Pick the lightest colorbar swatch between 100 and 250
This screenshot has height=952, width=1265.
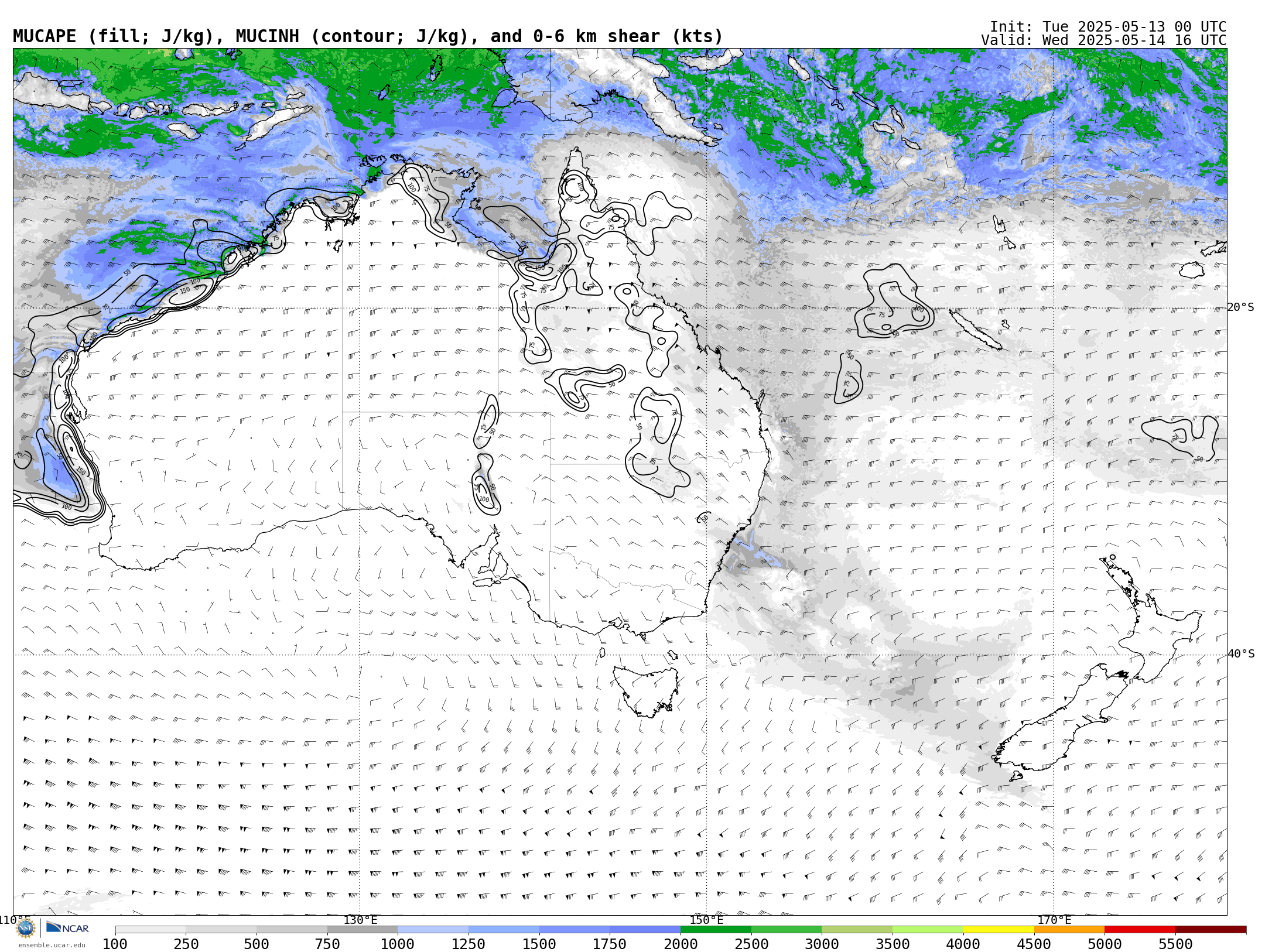(151, 930)
